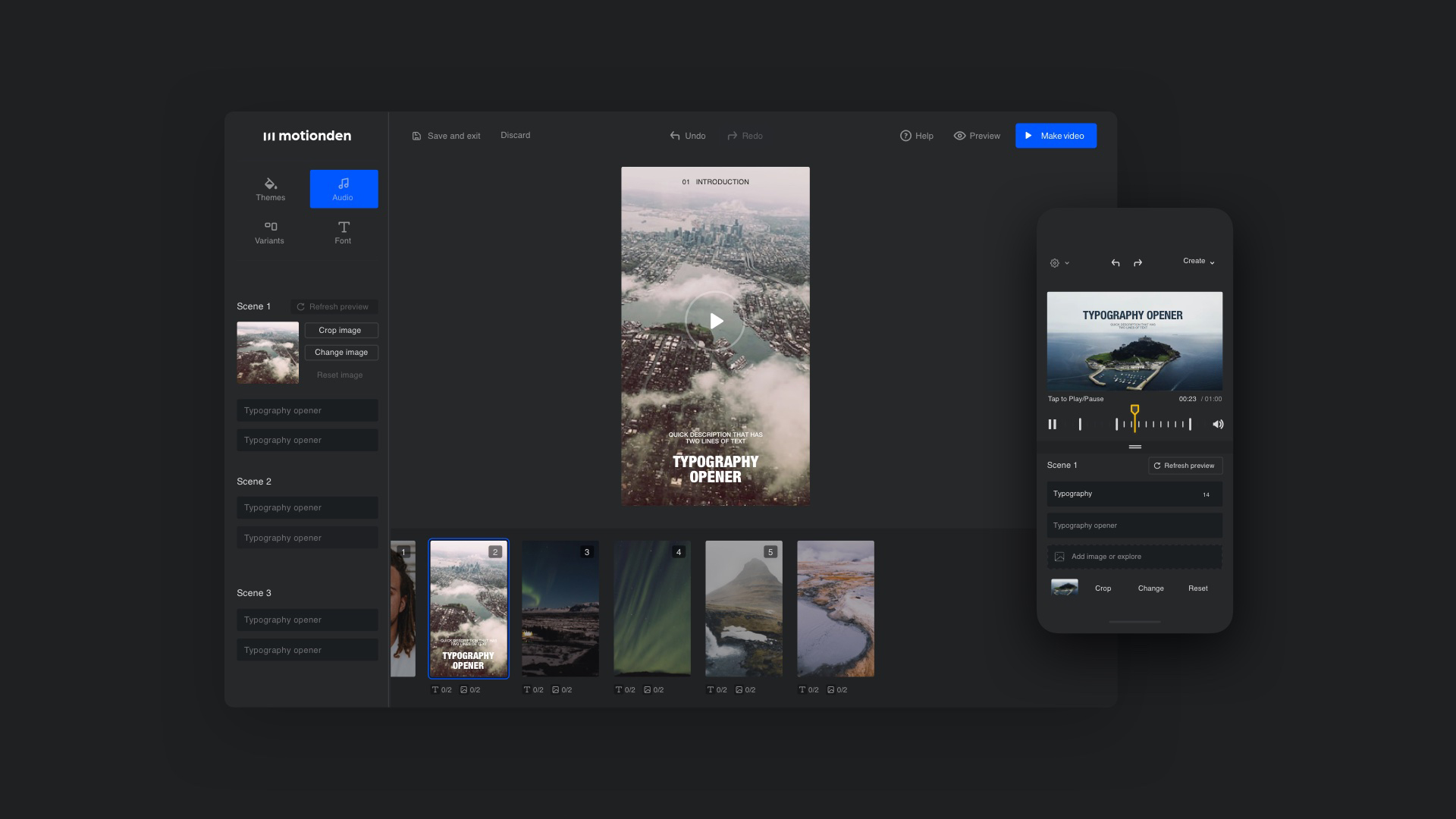The height and width of the screenshot is (819, 1456).
Task: Click the yellow playhead on mobile timeline
Action: pyautogui.click(x=1134, y=411)
